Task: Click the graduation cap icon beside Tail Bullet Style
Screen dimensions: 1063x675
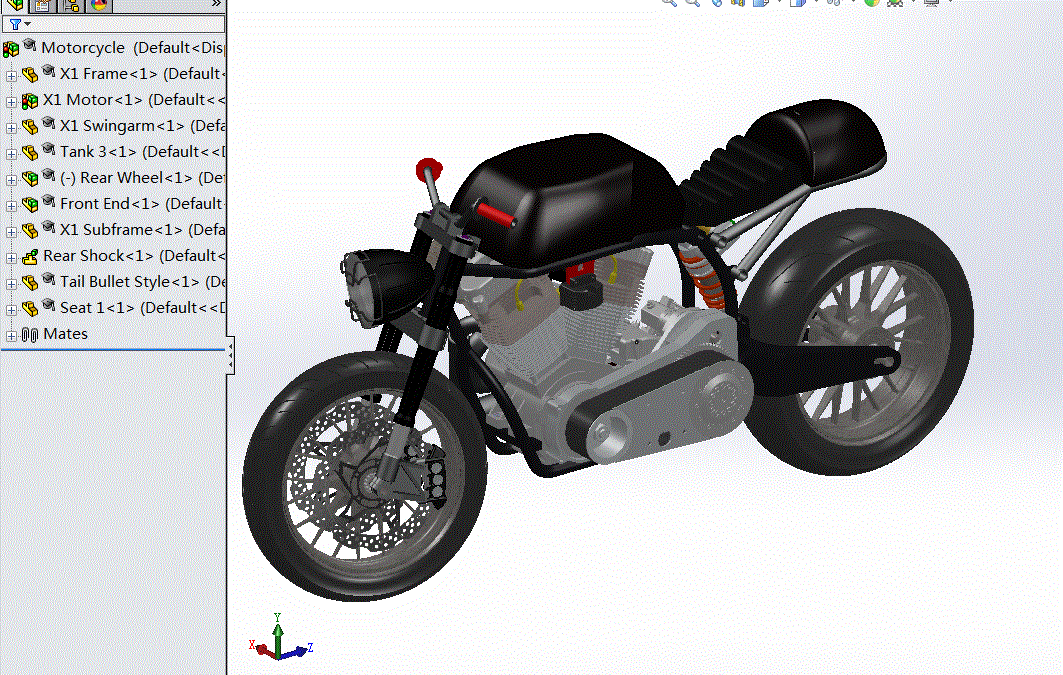Action: (x=48, y=279)
